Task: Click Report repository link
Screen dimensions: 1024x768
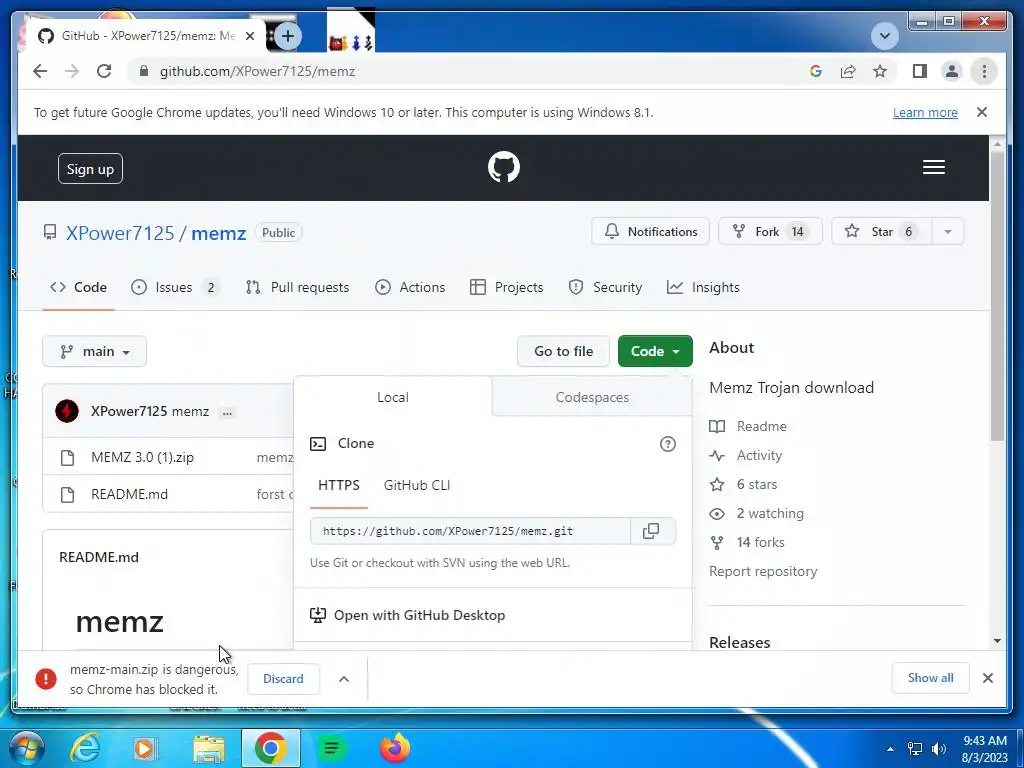Action: pos(763,571)
